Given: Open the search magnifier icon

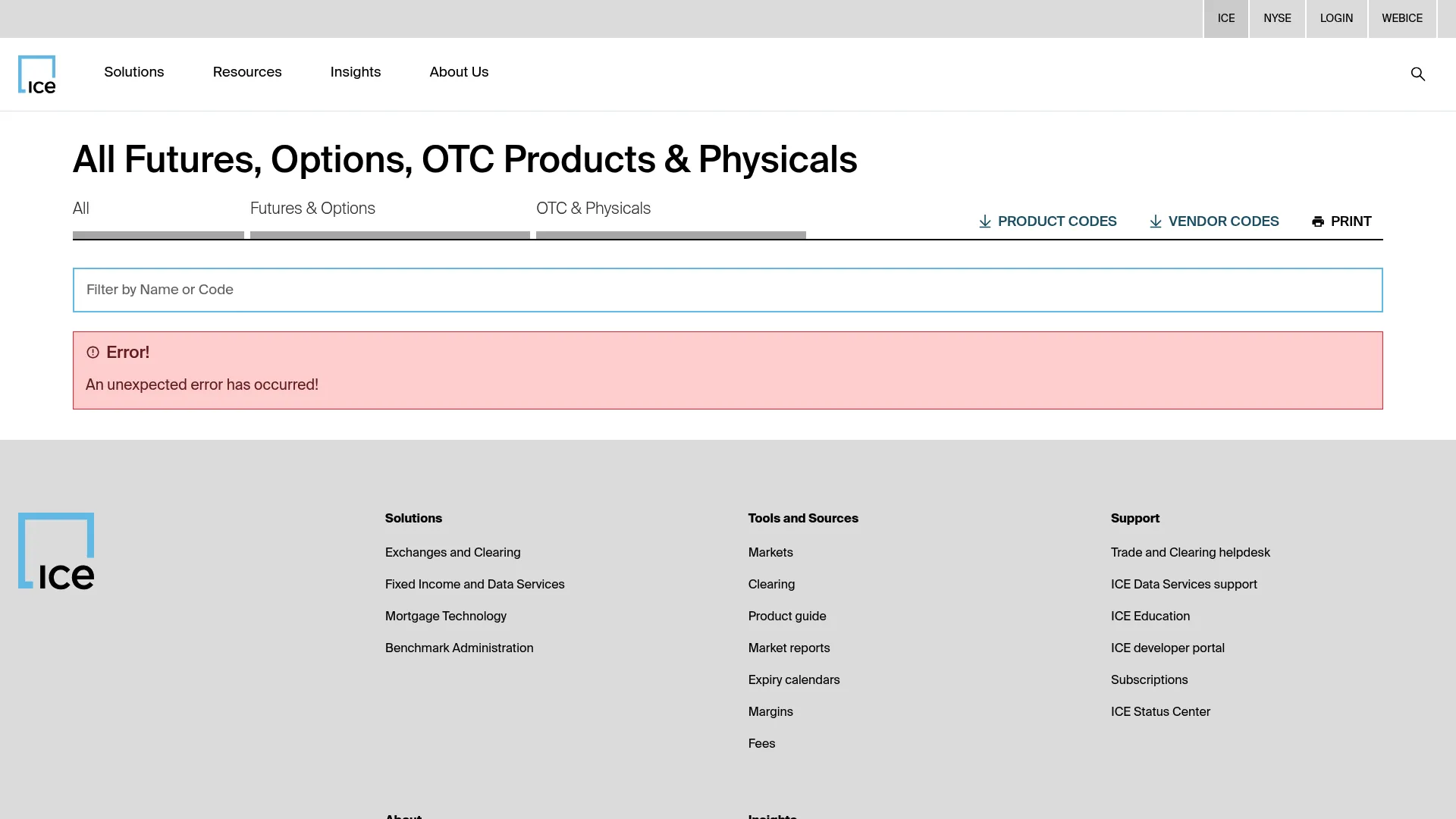Looking at the screenshot, I should pos(1418,74).
